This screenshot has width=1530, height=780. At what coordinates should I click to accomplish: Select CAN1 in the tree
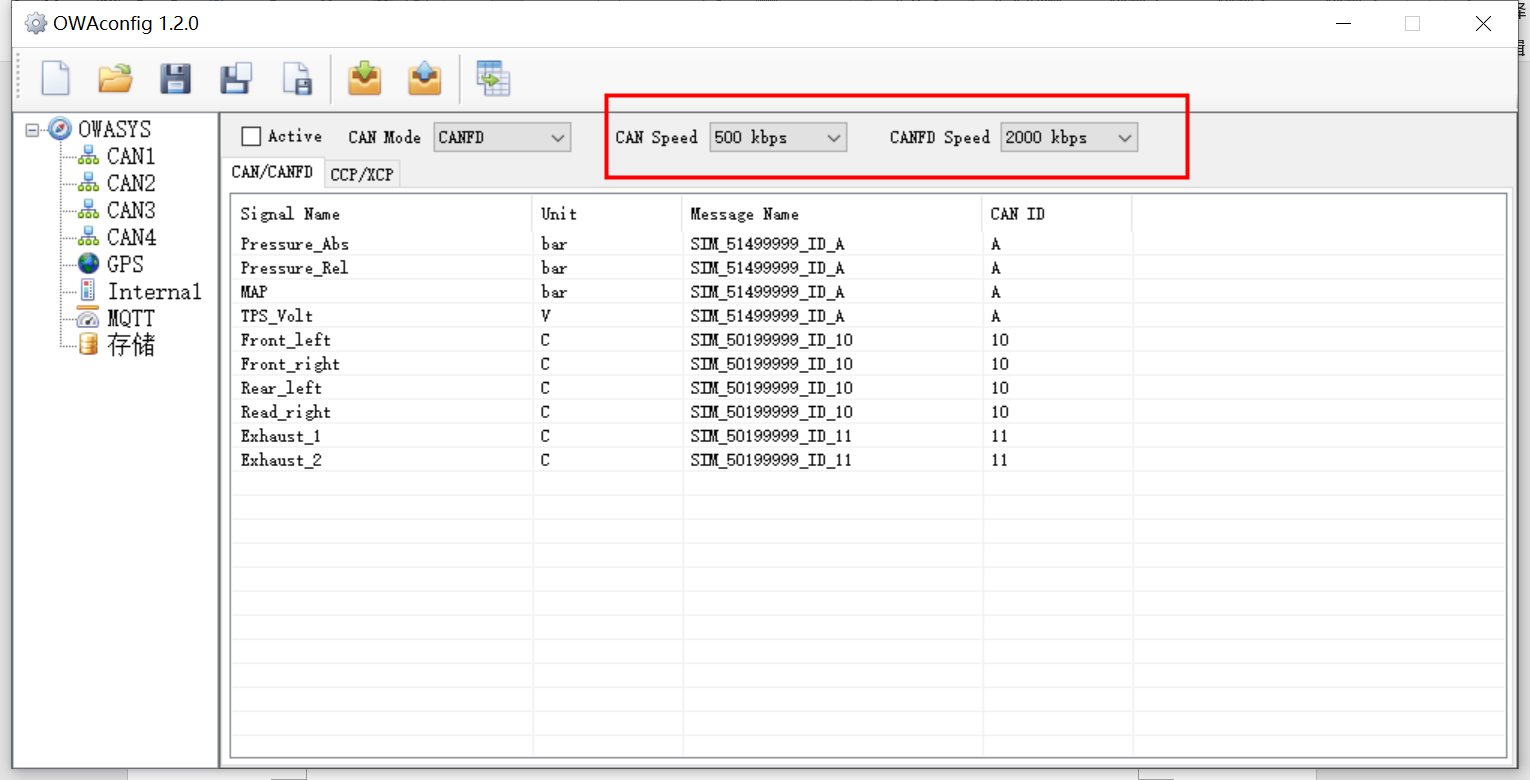click(x=131, y=156)
